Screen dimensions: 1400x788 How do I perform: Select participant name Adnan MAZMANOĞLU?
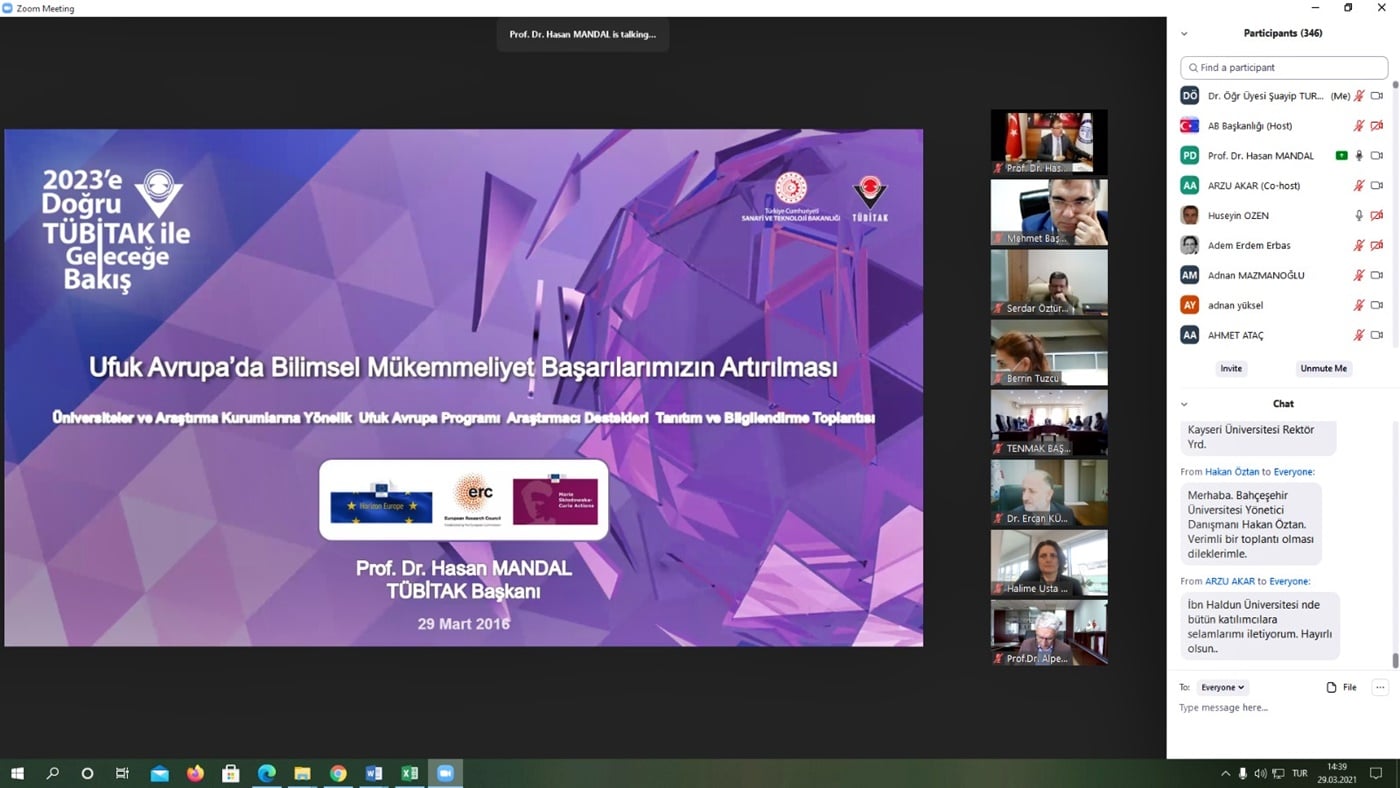tap(1256, 275)
